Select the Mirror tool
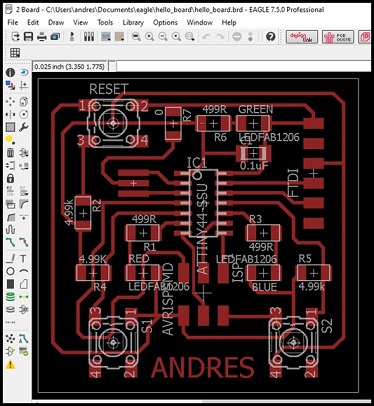Screen dimensions: 374x406 pos(10,114)
